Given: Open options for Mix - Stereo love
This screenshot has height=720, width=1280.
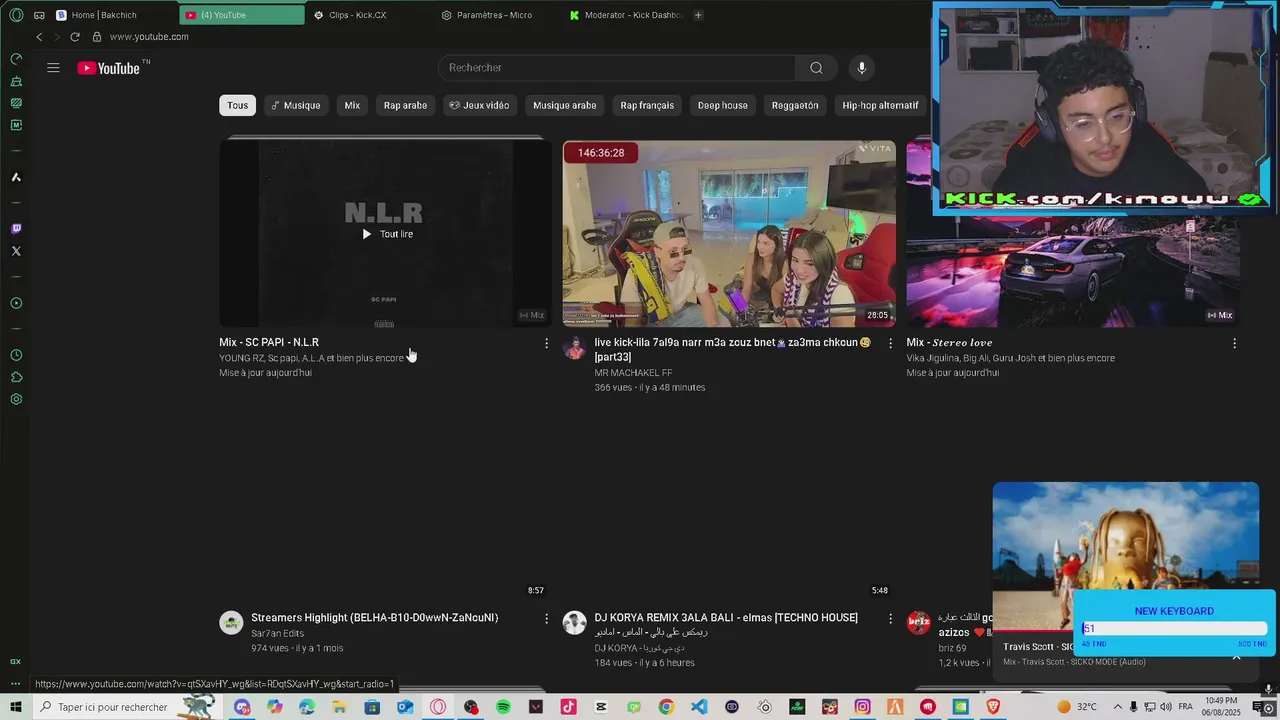Looking at the screenshot, I should pyautogui.click(x=1234, y=343).
